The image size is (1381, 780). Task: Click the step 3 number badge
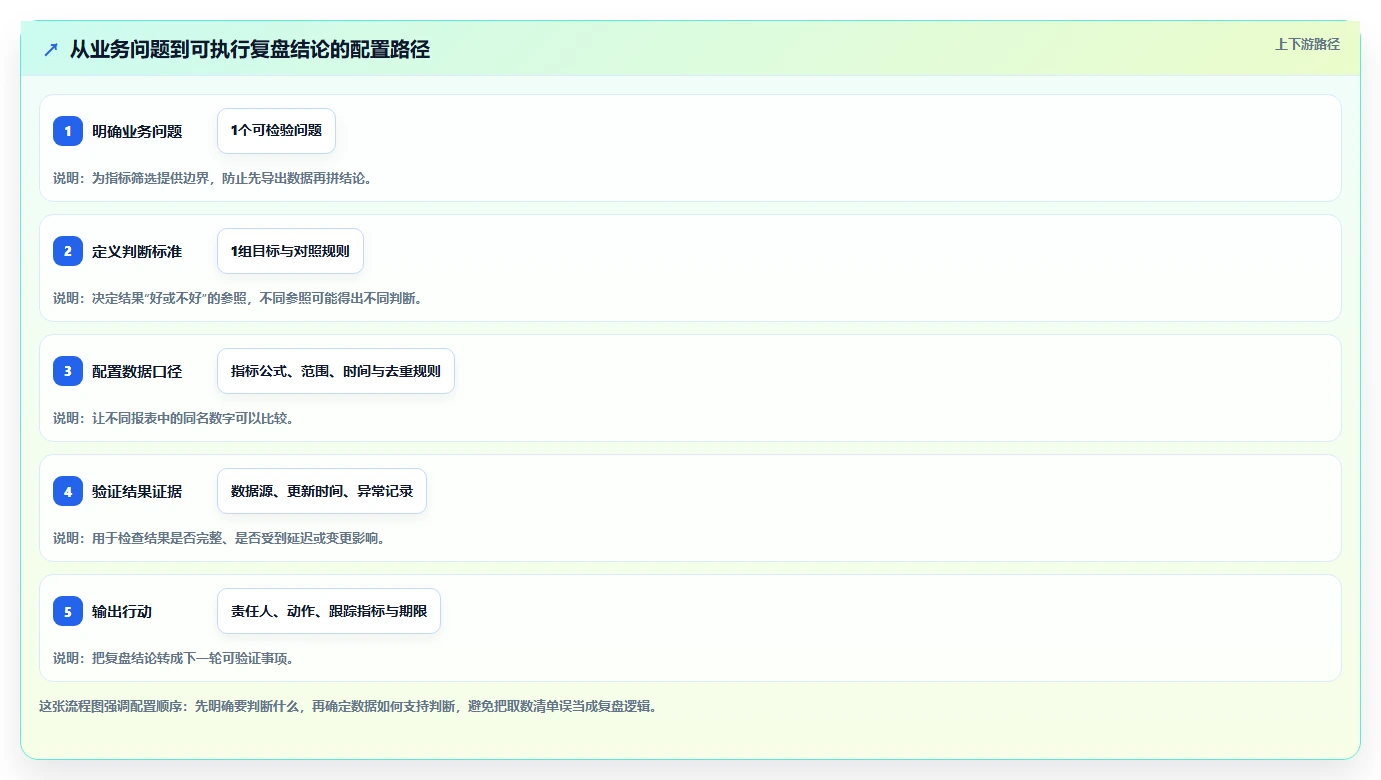(x=68, y=371)
